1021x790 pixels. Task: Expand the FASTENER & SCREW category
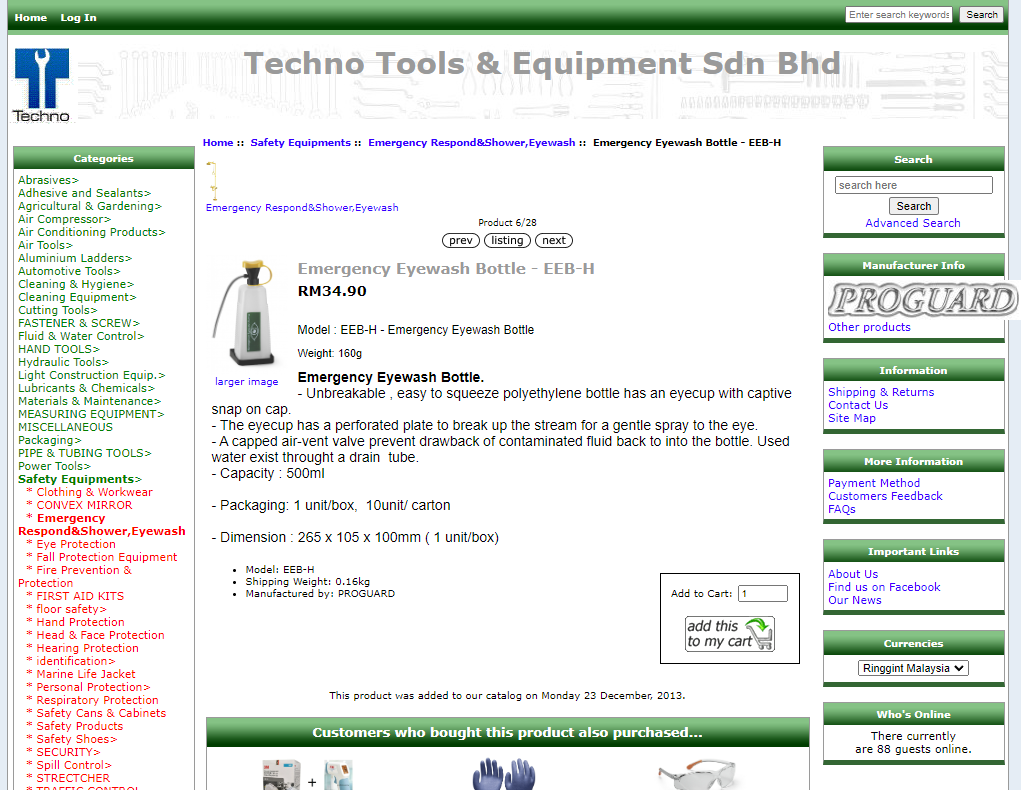tap(78, 323)
